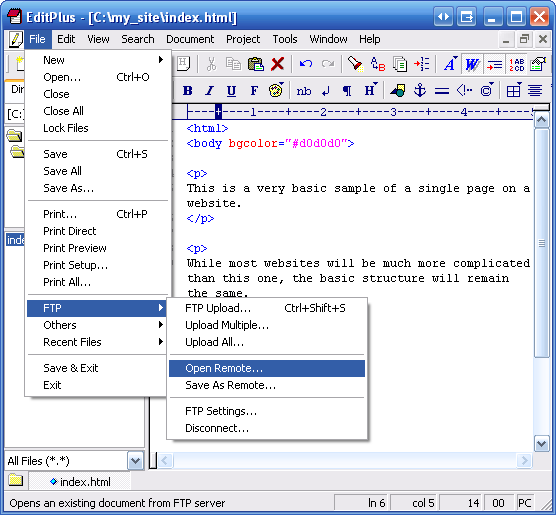Insert line break tag icon

pos(326,91)
